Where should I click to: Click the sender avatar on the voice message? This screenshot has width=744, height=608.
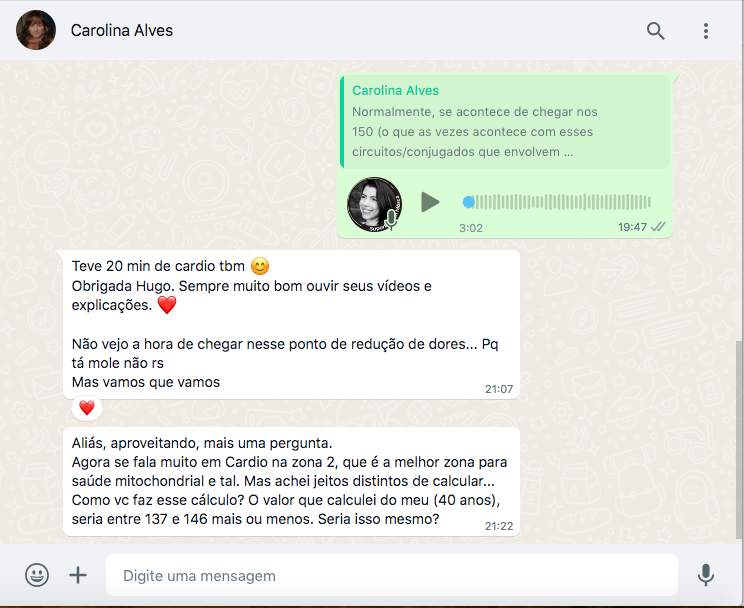tap(374, 204)
